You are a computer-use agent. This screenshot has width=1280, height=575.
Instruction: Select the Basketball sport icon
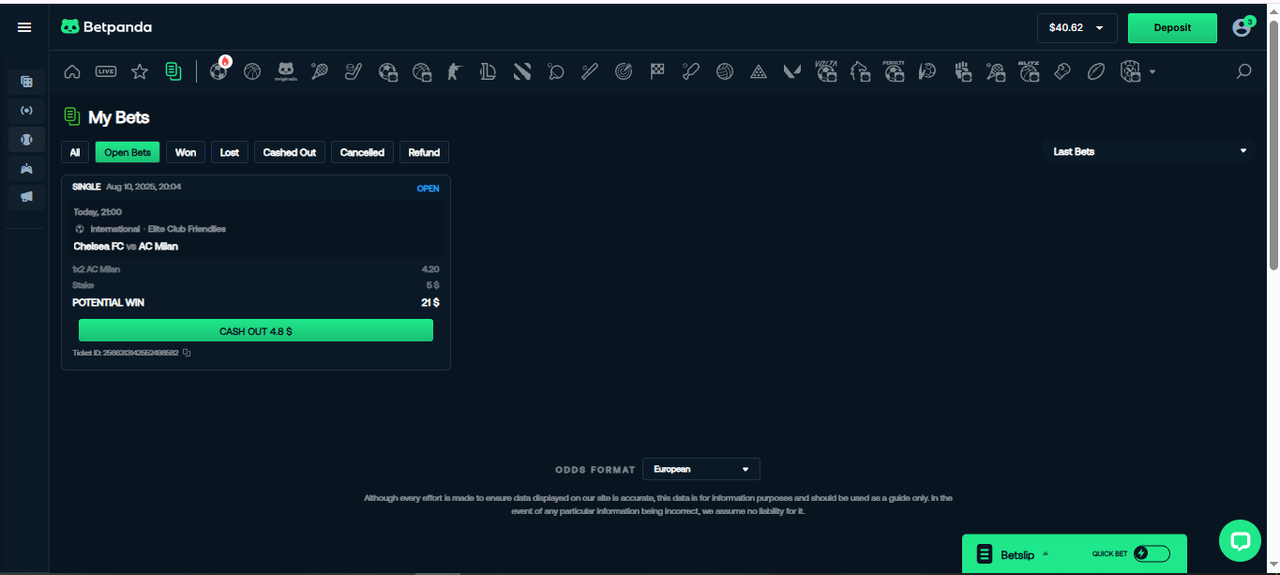pyautogui.click(x=252, y=72)
